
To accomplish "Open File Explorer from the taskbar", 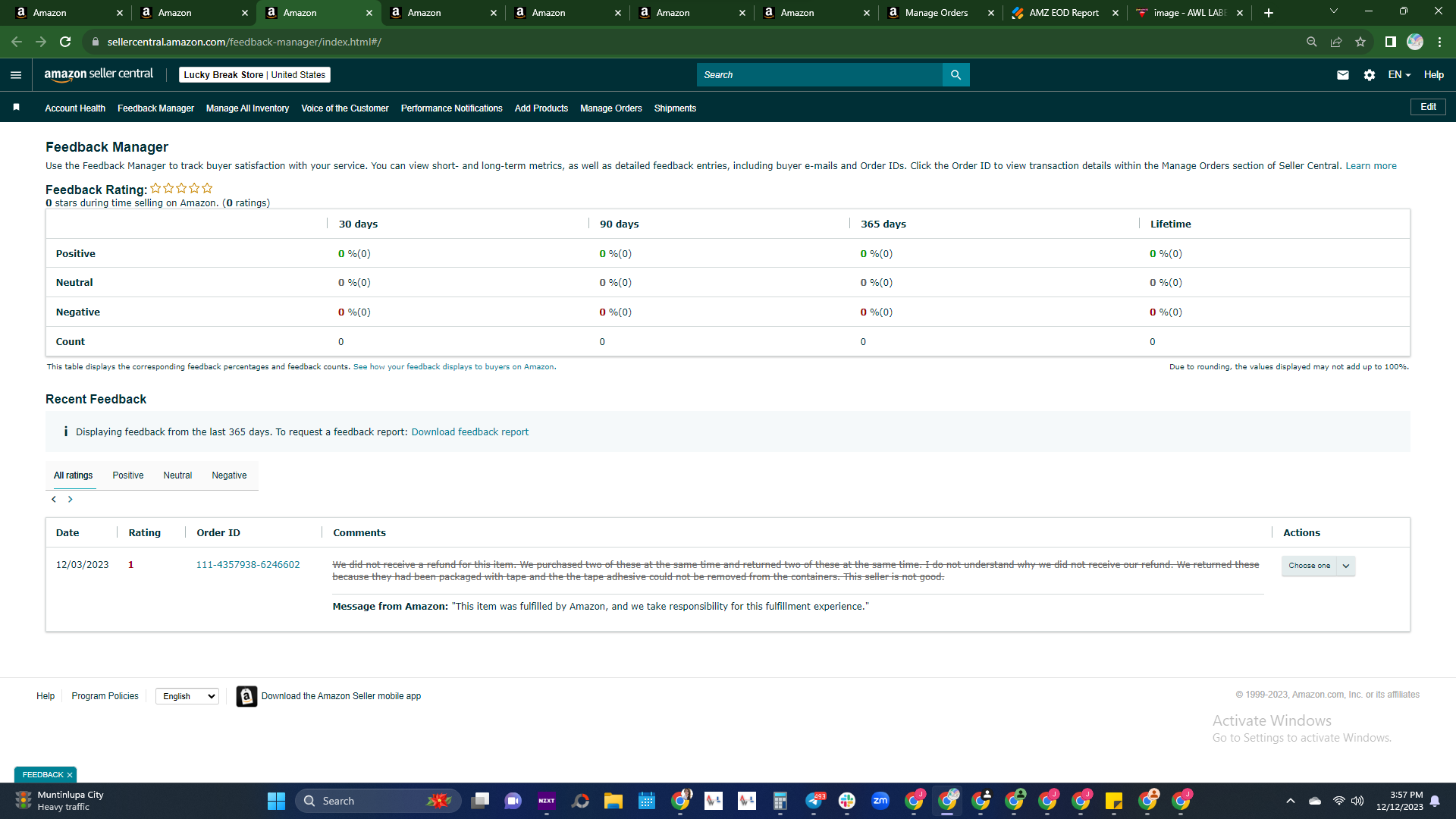I will (x=613, y=801).
